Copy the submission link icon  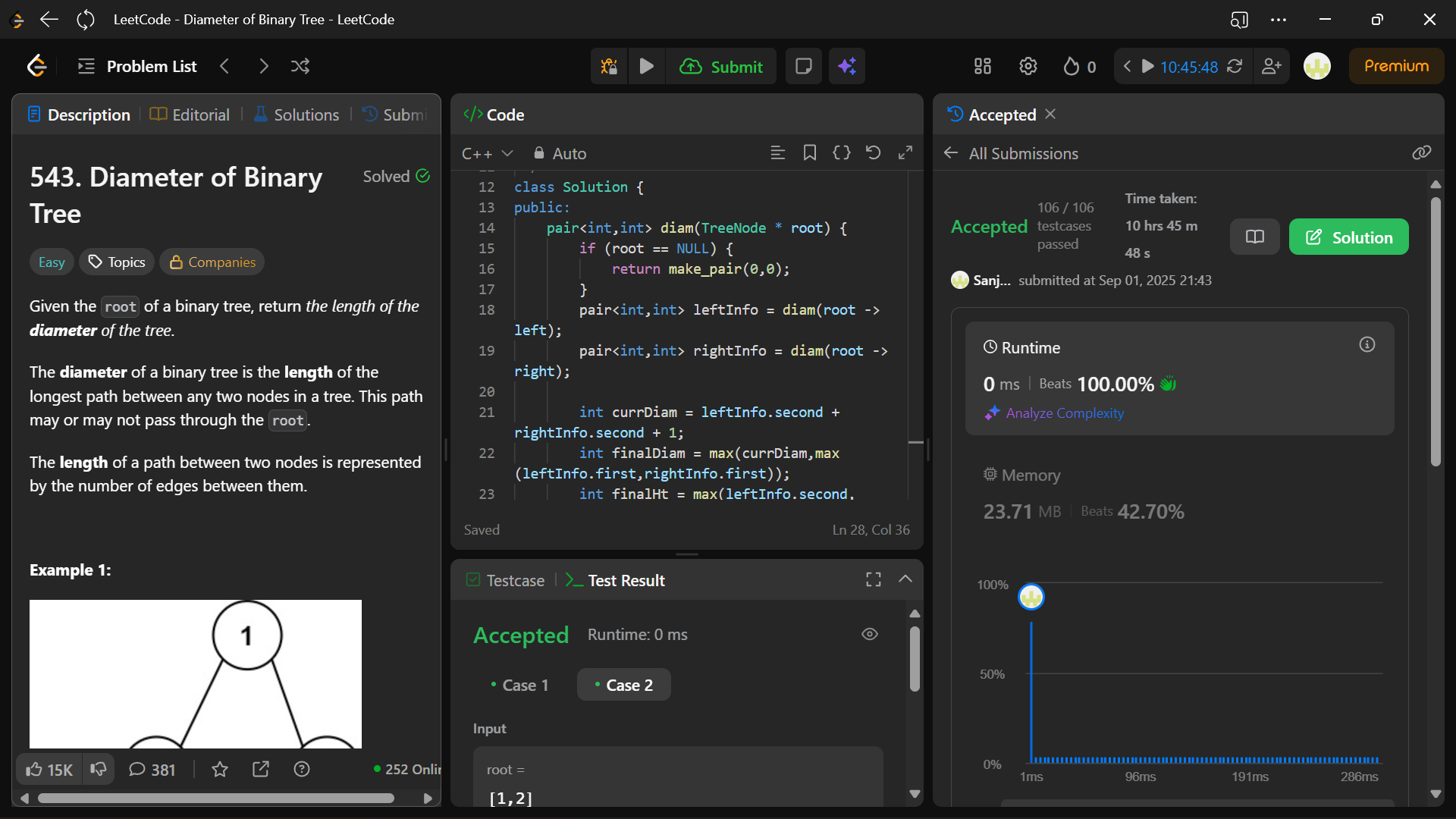click(x=1421, y=153)
